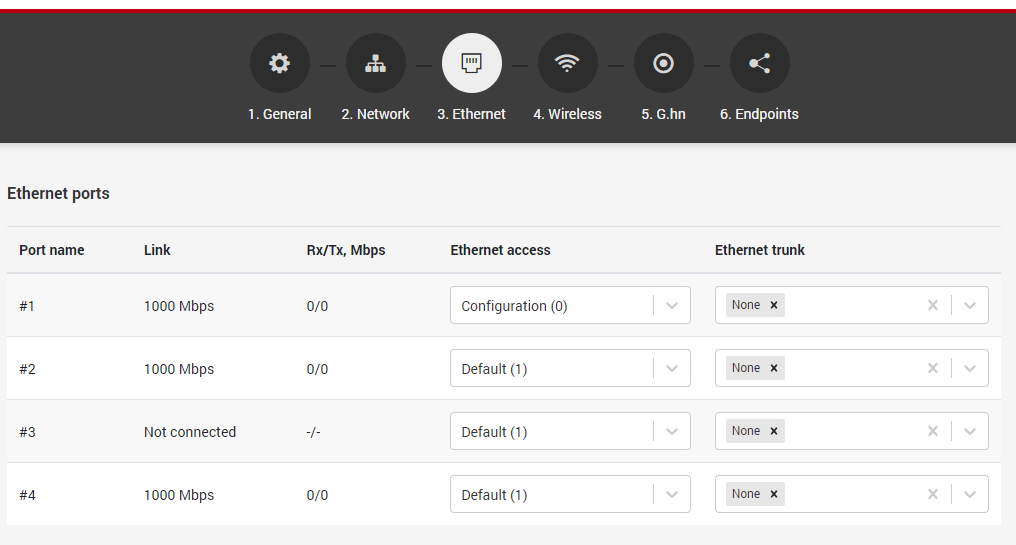
Task: Clear all trunk values for port #3
Action: click(x=933, y=431)
